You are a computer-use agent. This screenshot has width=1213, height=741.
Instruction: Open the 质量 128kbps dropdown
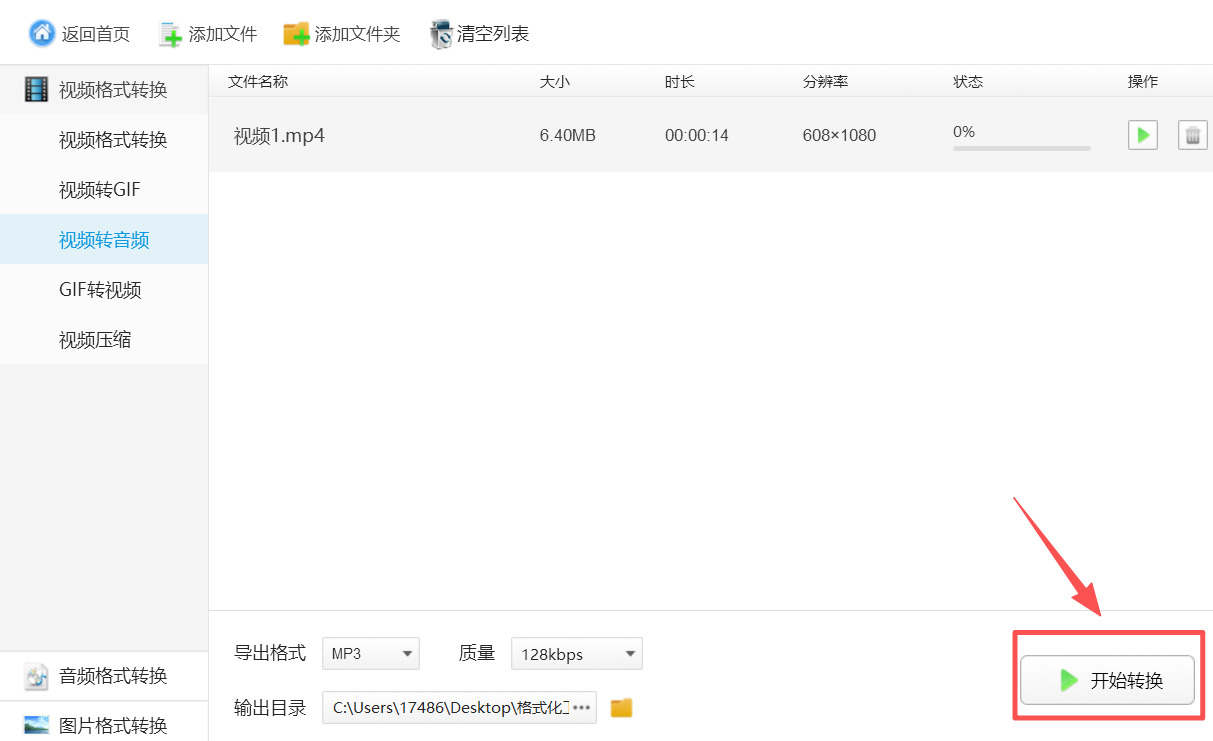577,654
